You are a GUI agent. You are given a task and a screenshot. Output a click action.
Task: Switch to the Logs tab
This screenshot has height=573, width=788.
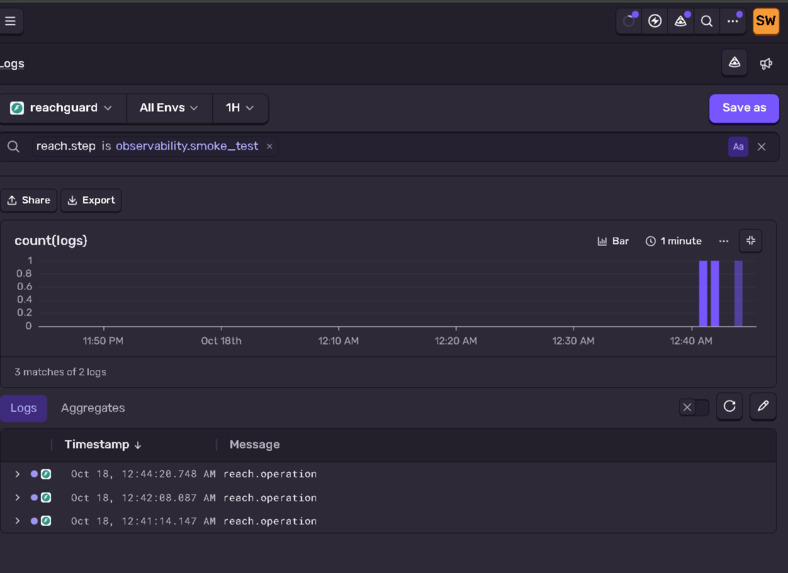(24, 408)
